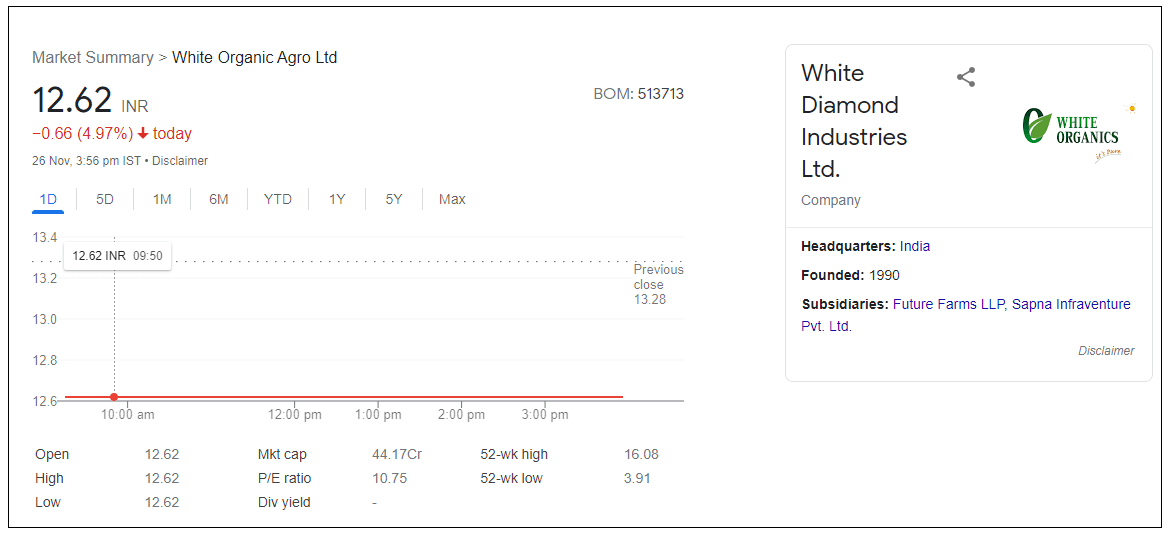This screenshot has height=536, width=1169.
Task: Show the 1M price chart
Action: 162,199
